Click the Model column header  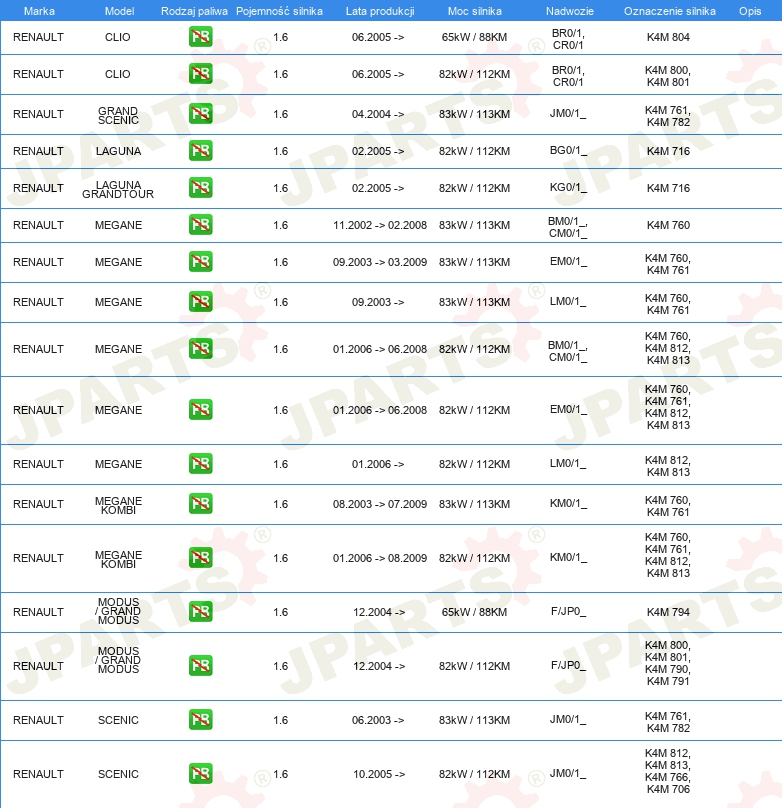click(120, 11)
